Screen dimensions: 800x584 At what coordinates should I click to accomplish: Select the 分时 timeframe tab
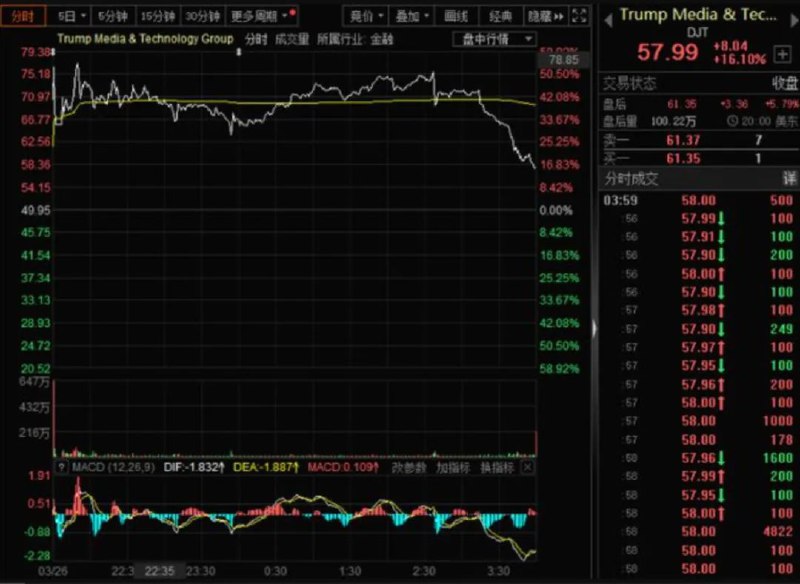tap(24, 16)
